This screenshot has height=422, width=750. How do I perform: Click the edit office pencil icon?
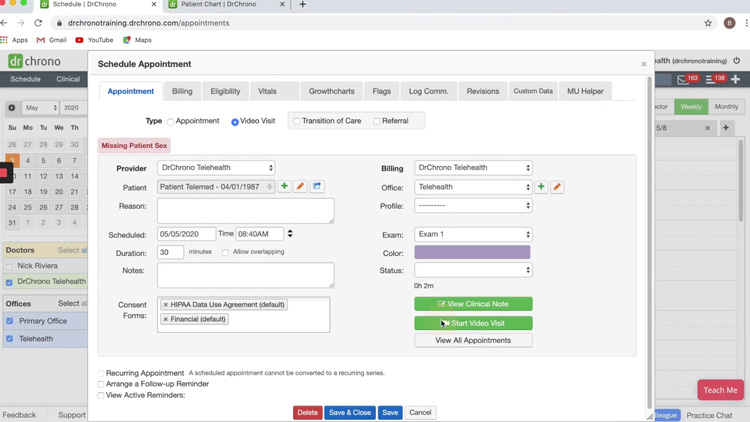[x=557, y=187]
